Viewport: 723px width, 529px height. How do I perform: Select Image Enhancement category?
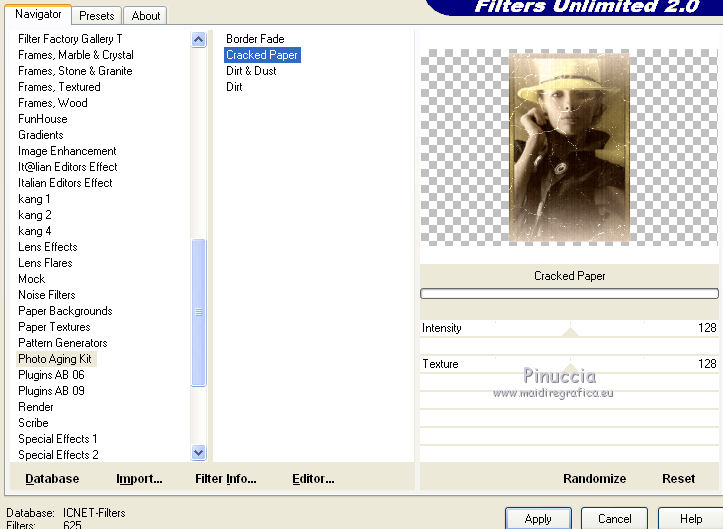click(67, 151)
